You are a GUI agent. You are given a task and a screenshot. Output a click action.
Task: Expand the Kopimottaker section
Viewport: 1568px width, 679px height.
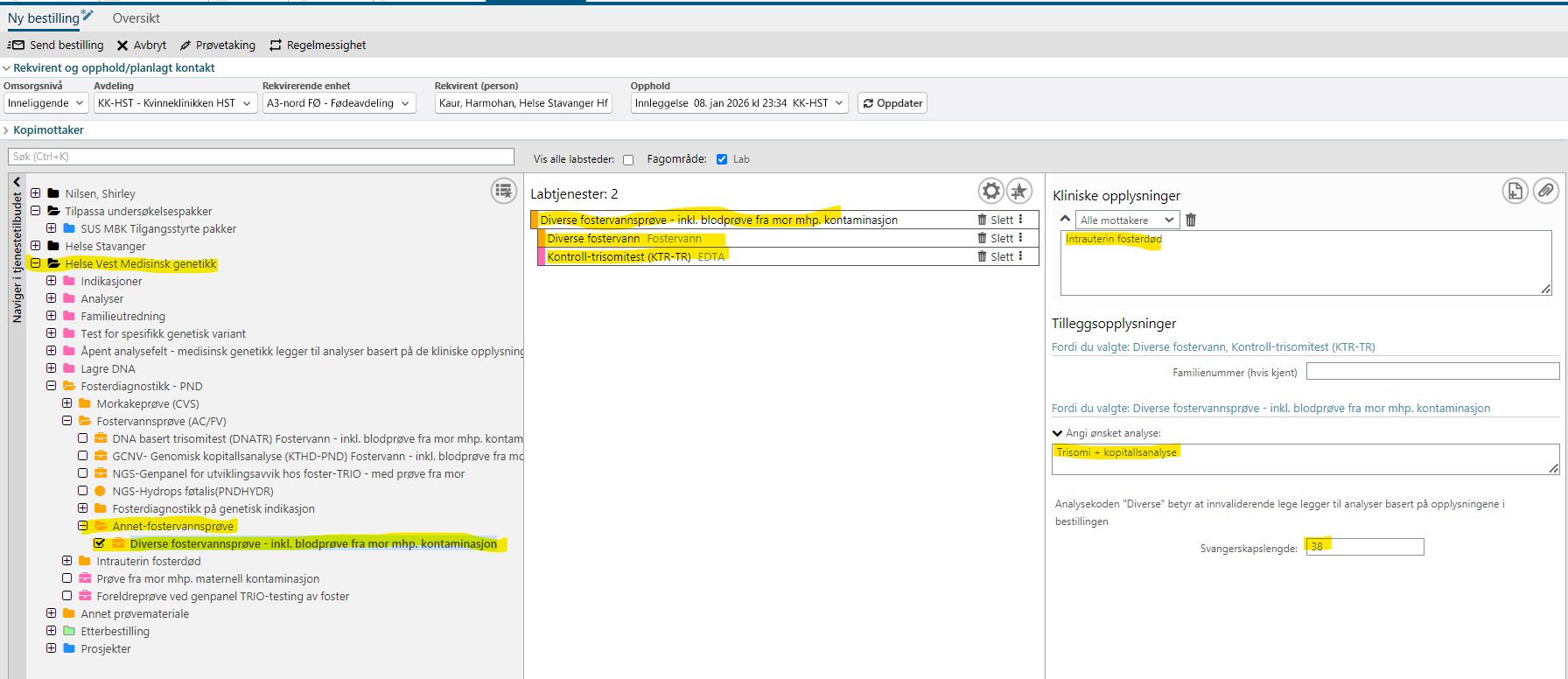[x=48, y=130]
